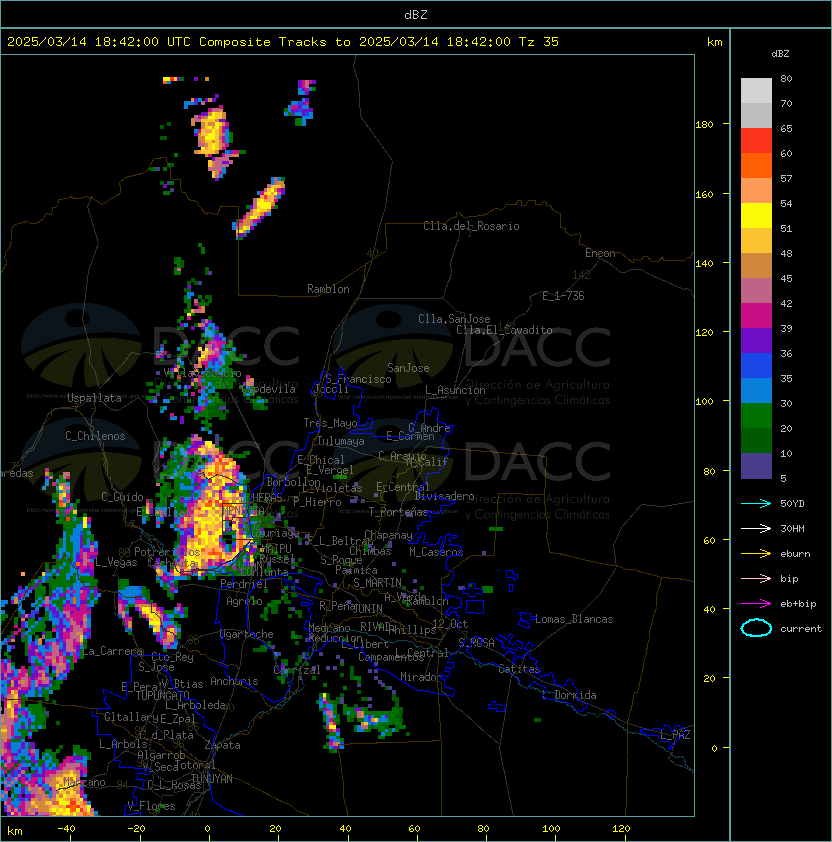Click the '-20' horizontal axis tick label
Screen dimensions: 832x842
136,829
